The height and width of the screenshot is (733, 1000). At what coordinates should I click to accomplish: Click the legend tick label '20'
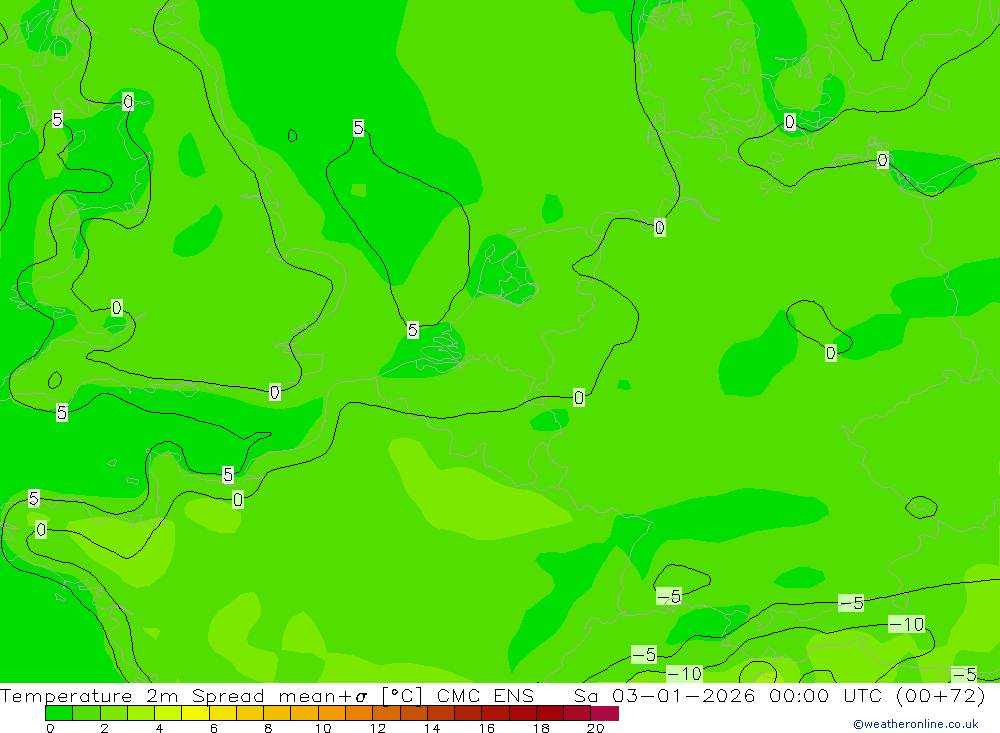596,728
